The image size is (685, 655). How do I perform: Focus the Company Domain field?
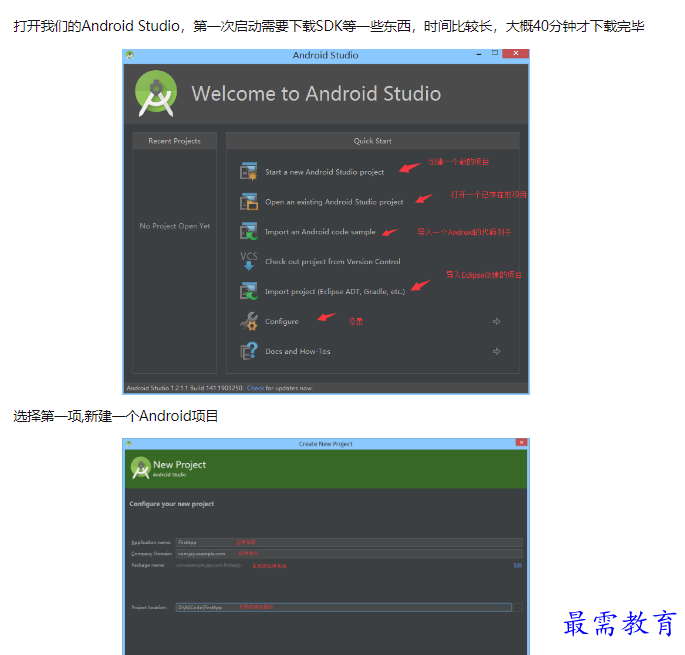pyautogui.click(x=349, y=554)
